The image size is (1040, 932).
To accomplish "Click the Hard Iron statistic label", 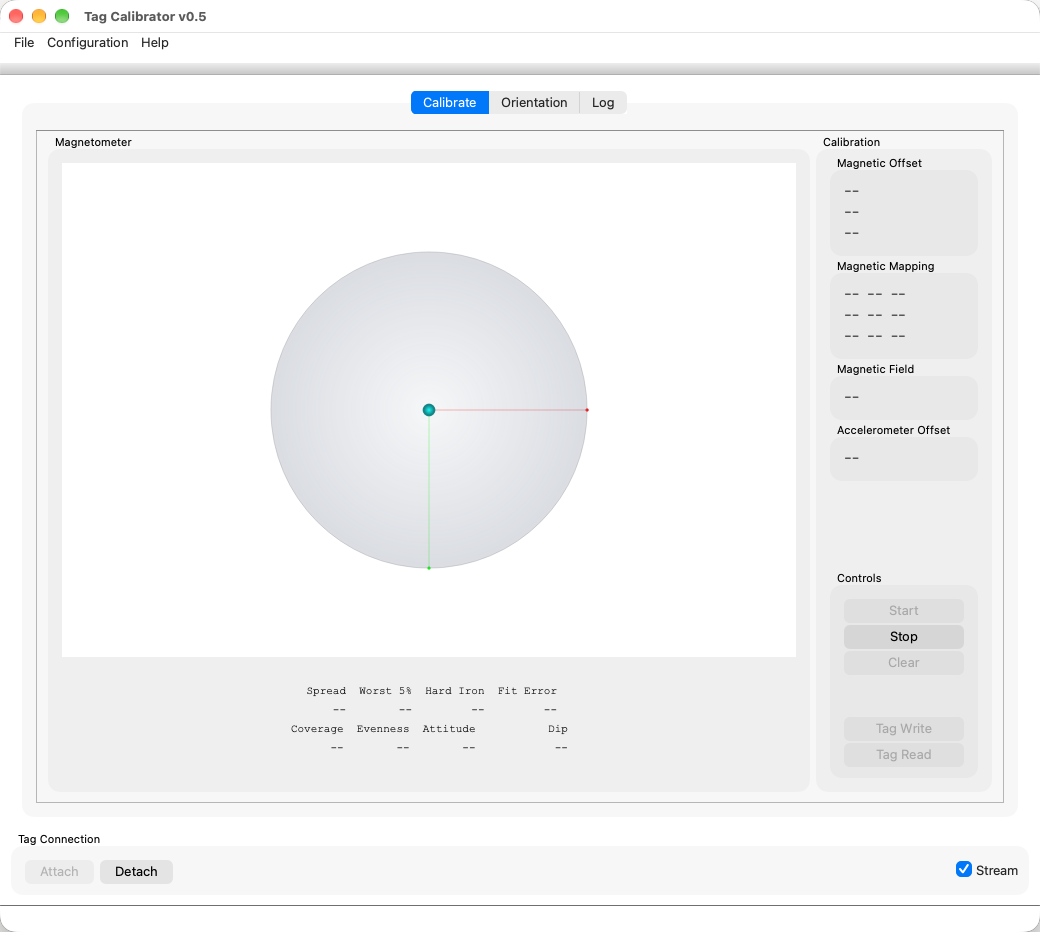I will (455, 691).
